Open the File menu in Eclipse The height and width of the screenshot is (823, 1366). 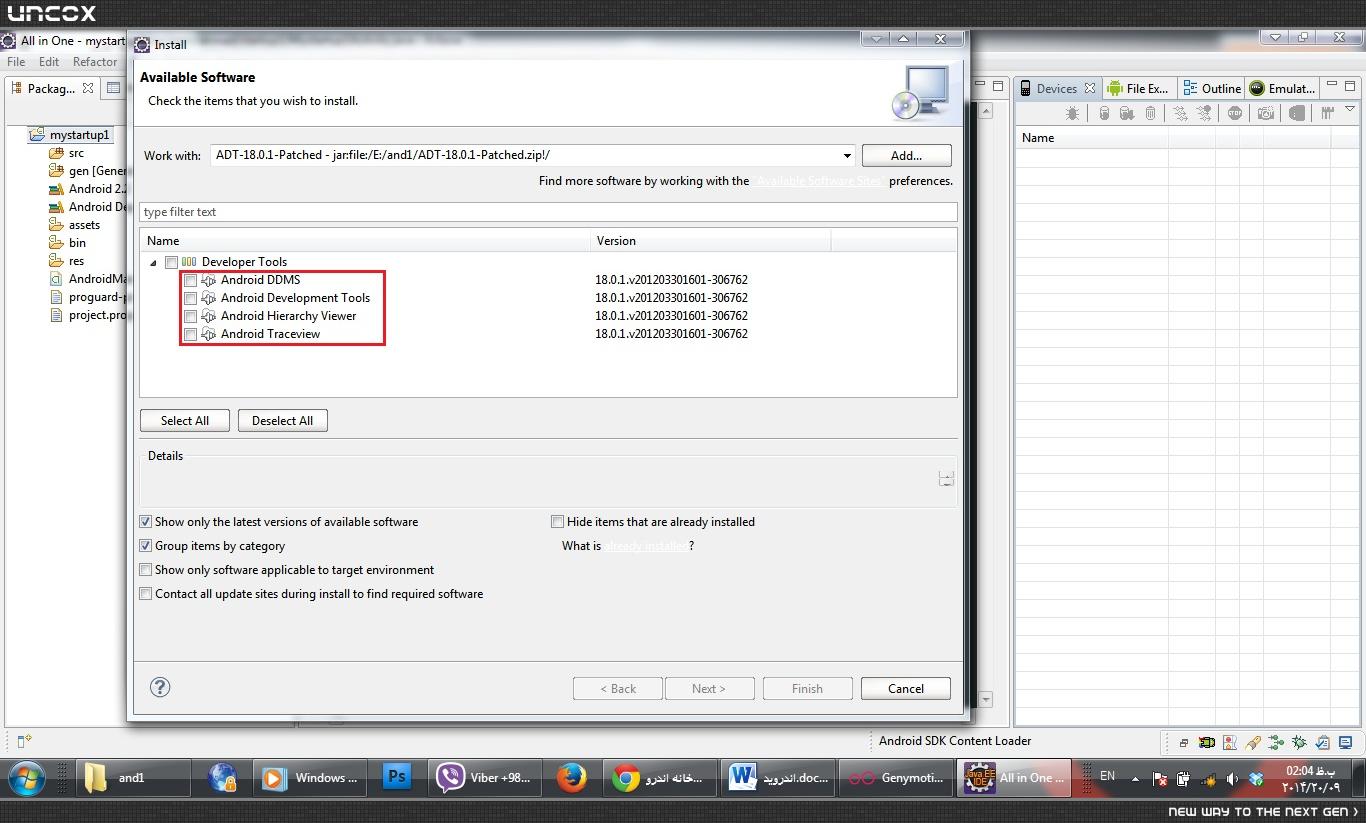(x=16, y=62)
